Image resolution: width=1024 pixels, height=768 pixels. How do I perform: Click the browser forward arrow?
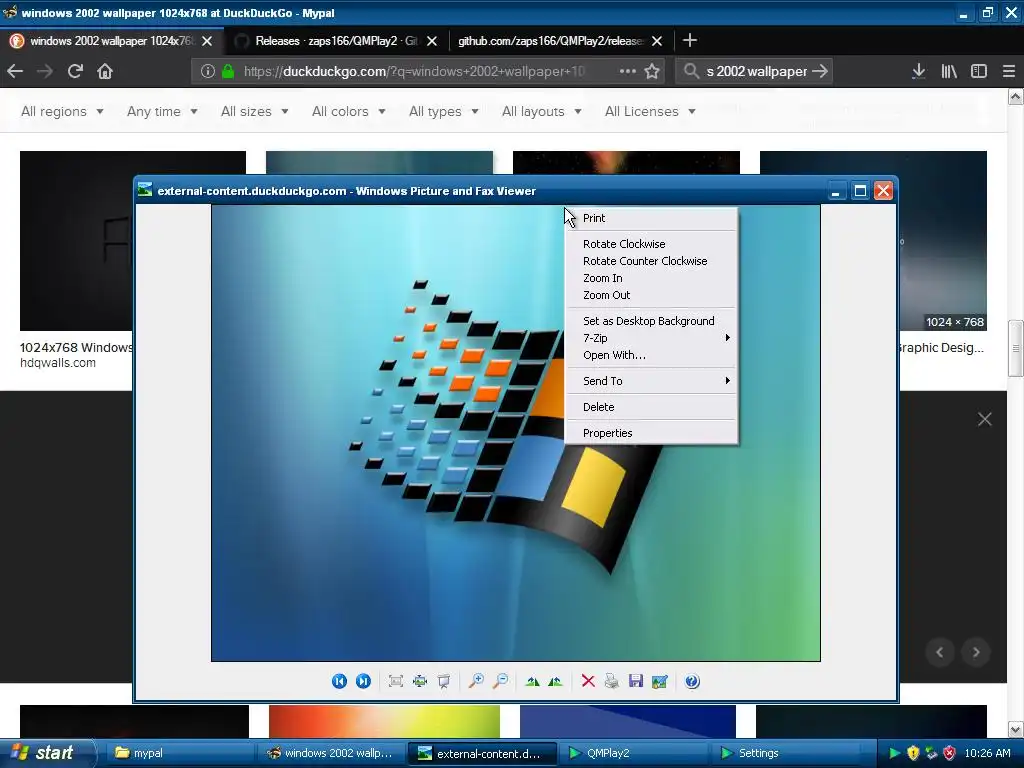pyautogui.click(x=44, y=71)
